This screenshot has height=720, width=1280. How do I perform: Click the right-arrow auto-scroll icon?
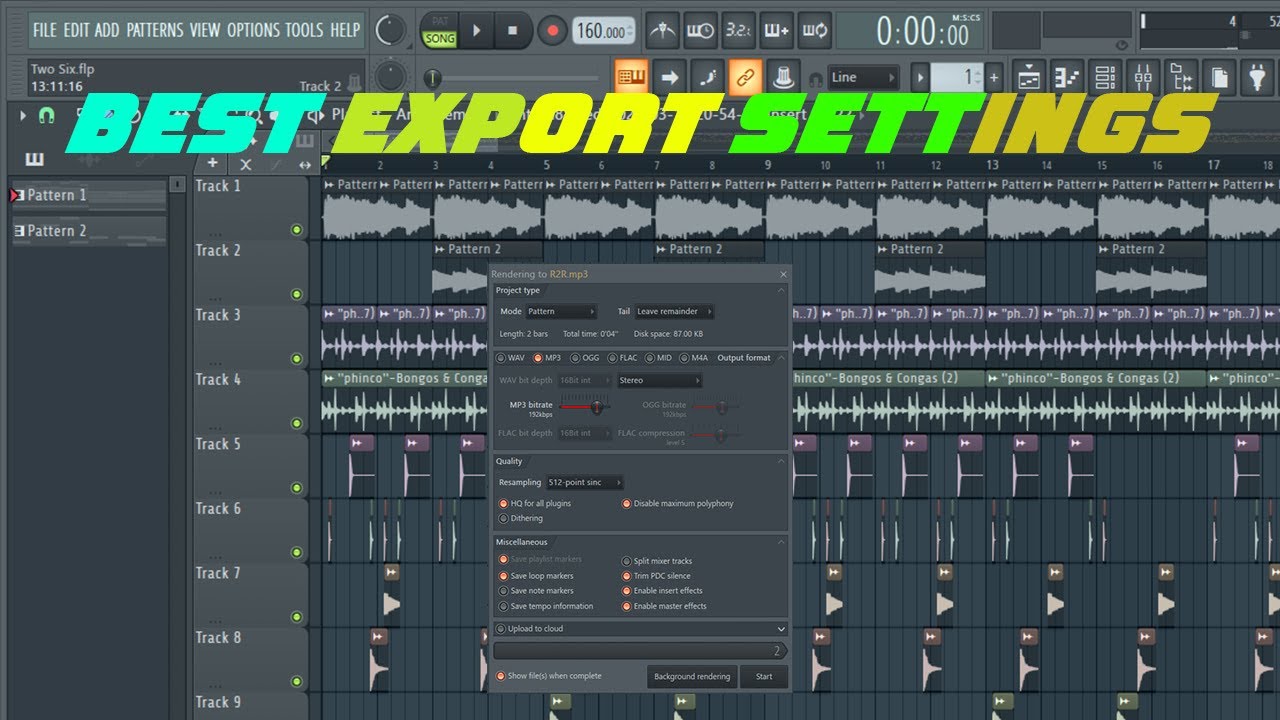(669, 77)
